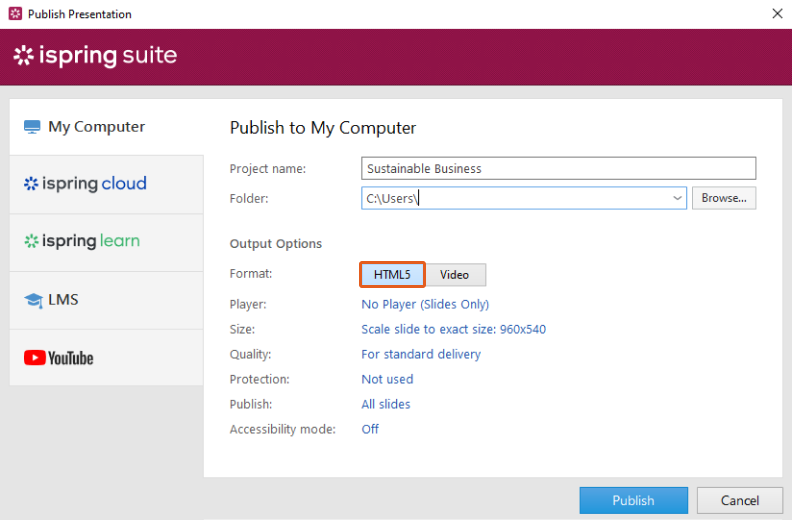
Task: Click the iSpring Cloud snowflake icon
Action: point(31,184)
